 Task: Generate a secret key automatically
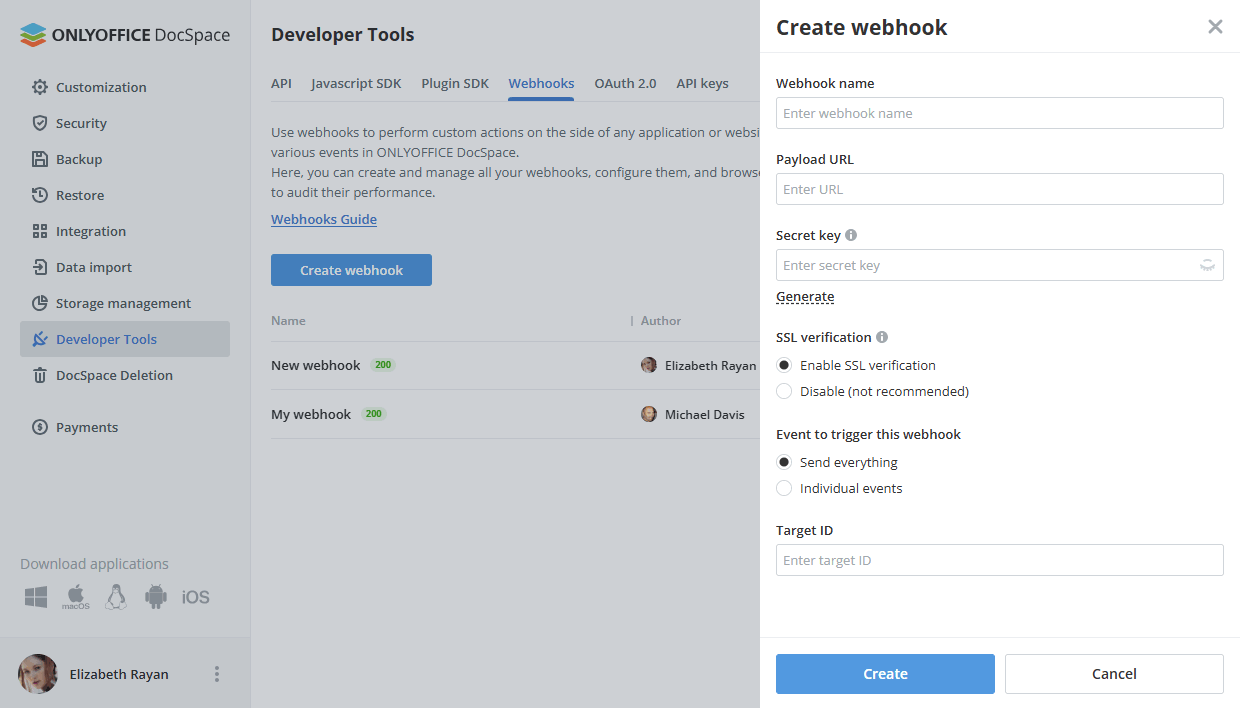point(805,296)
